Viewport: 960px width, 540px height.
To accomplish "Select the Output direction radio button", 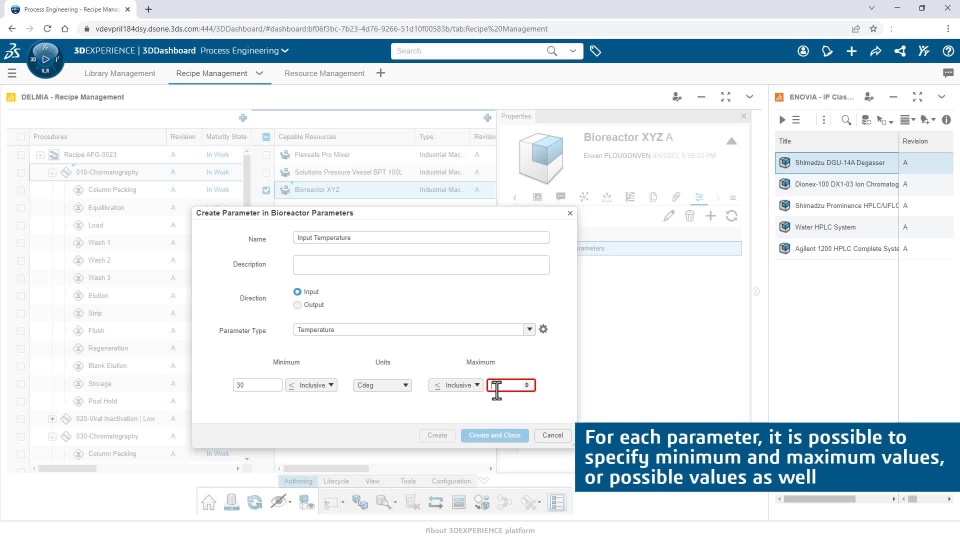I will (297, 305).
